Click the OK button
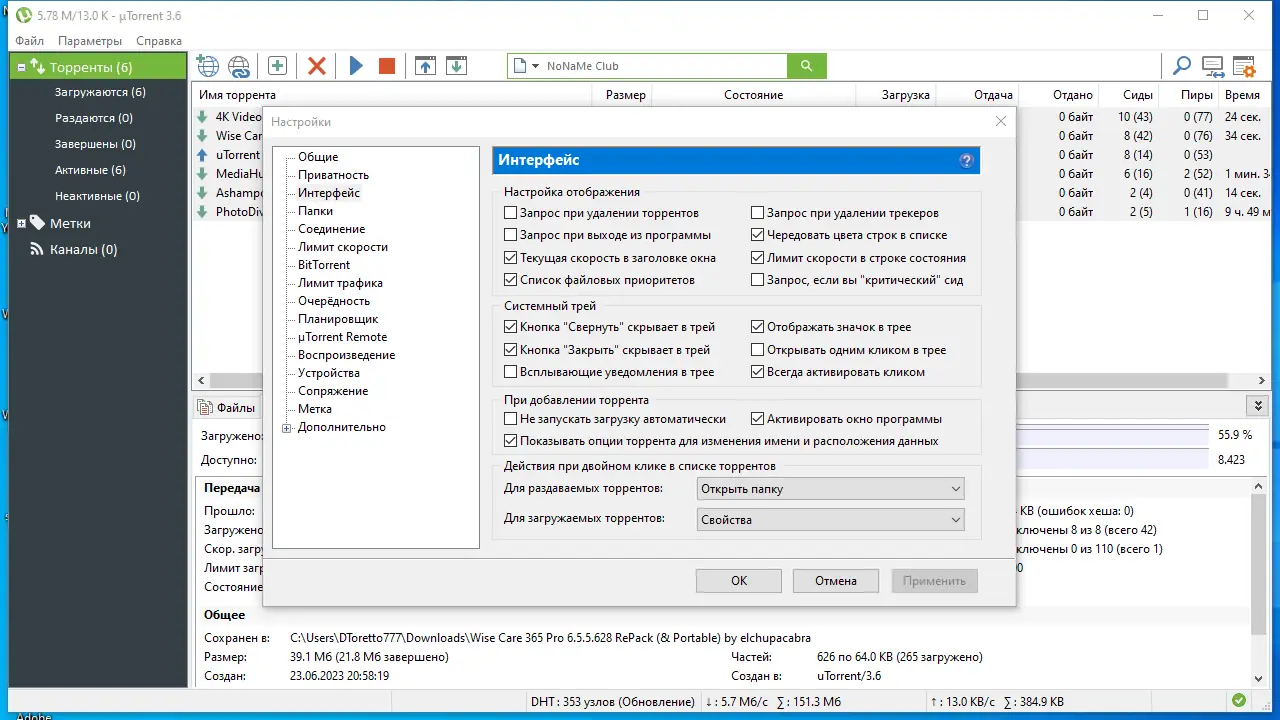This screenshot has width=1280, height=720. point(739,581)
